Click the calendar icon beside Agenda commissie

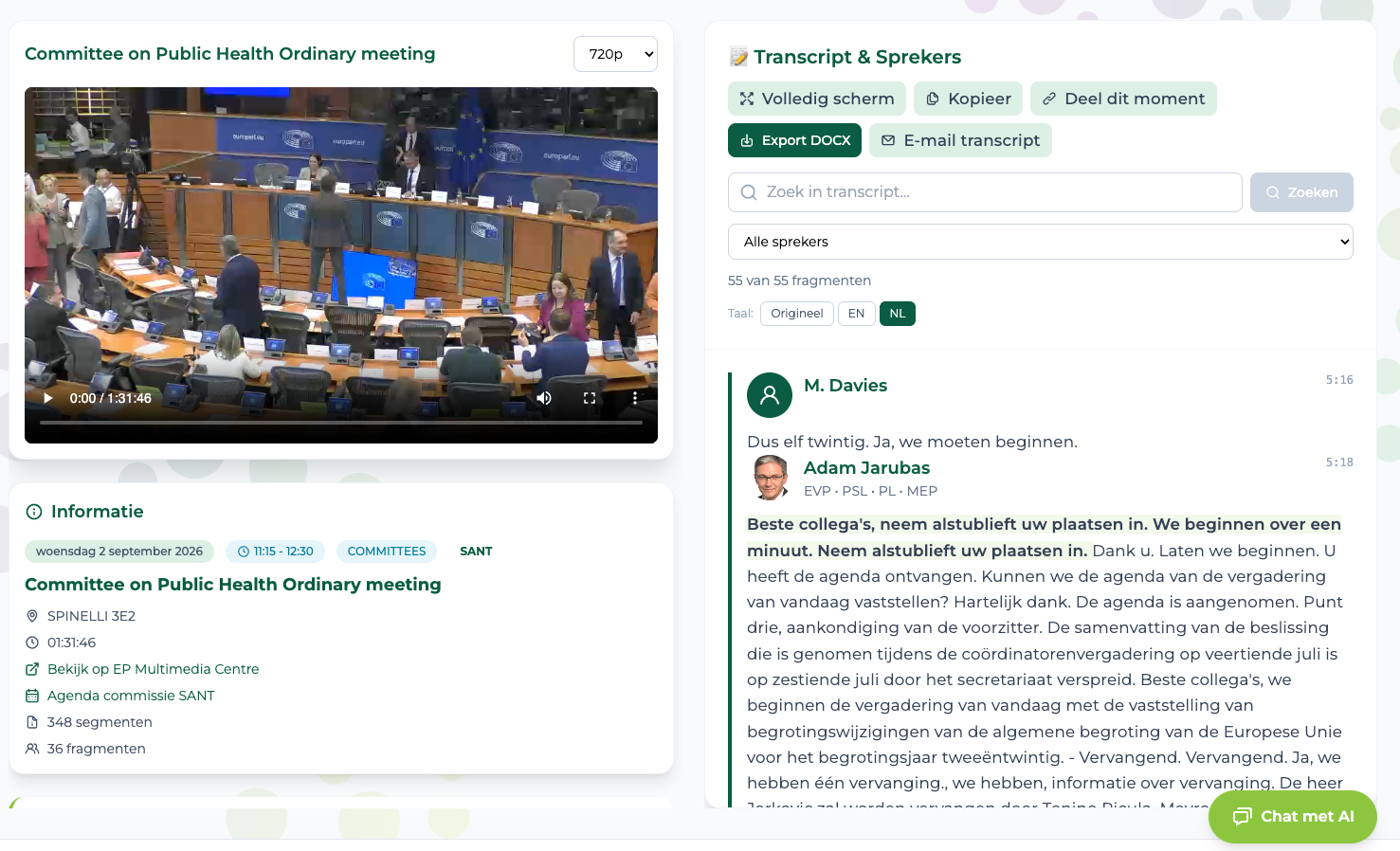pyautogui.click(x=32, y=696)
